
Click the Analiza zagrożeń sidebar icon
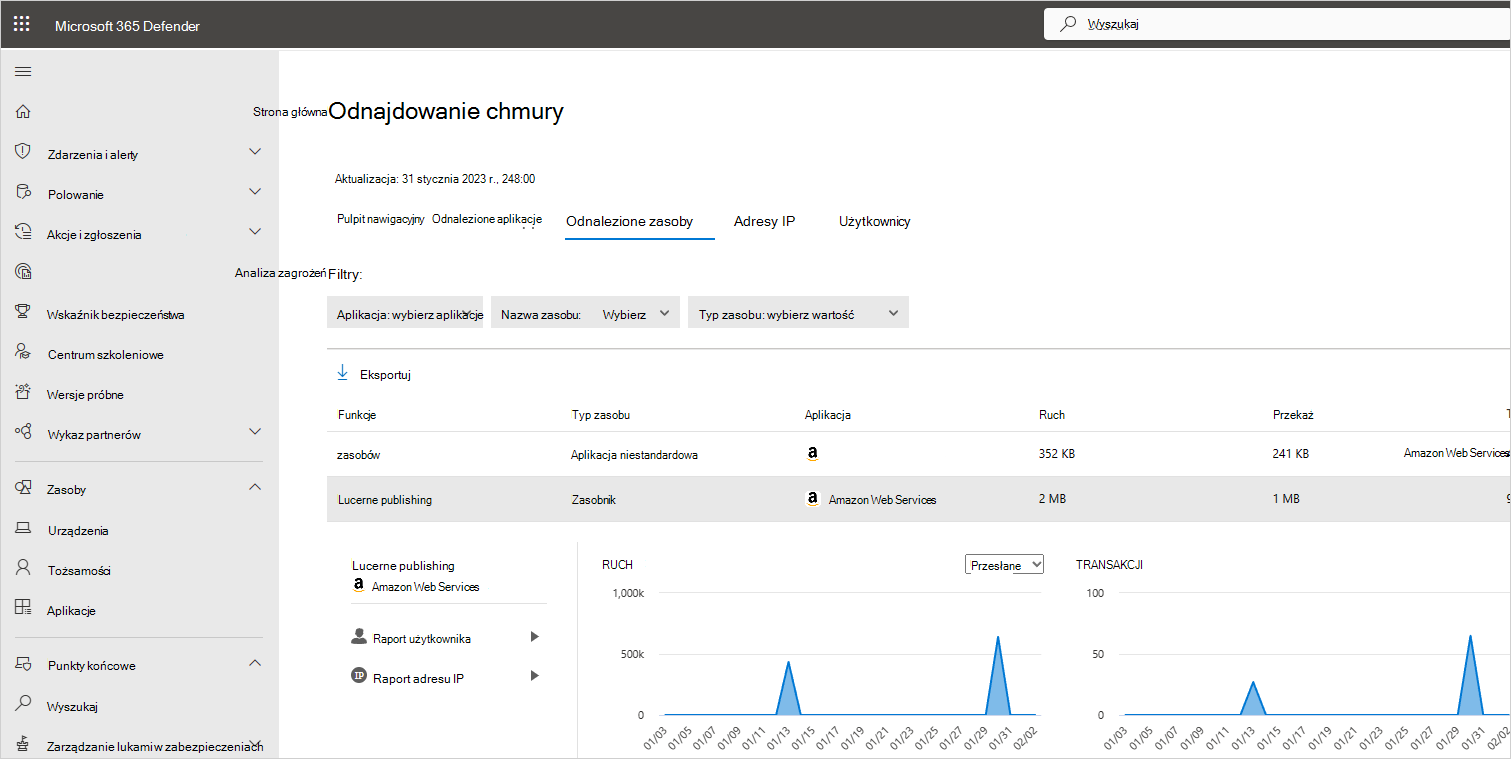coord(23,271)
